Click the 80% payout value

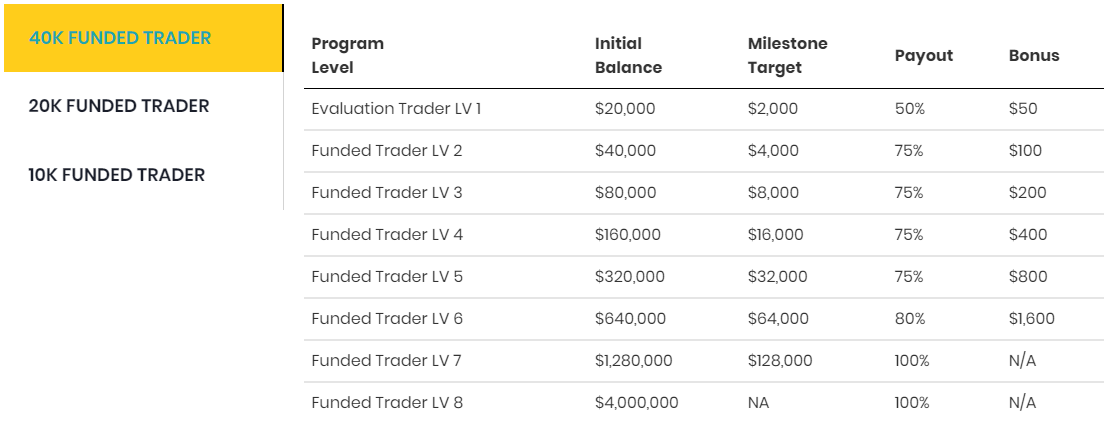click(x=911, y=319)
